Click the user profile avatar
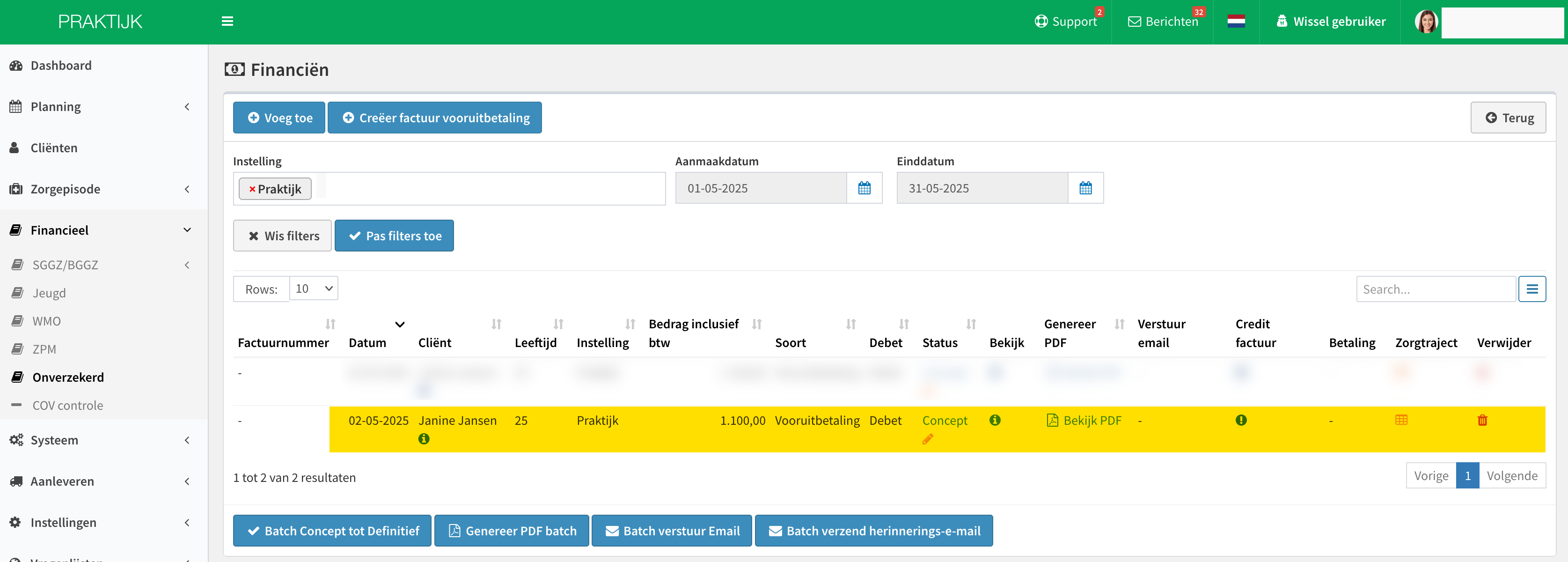Screen dimensions: 1568x562 pos(1426,22)
